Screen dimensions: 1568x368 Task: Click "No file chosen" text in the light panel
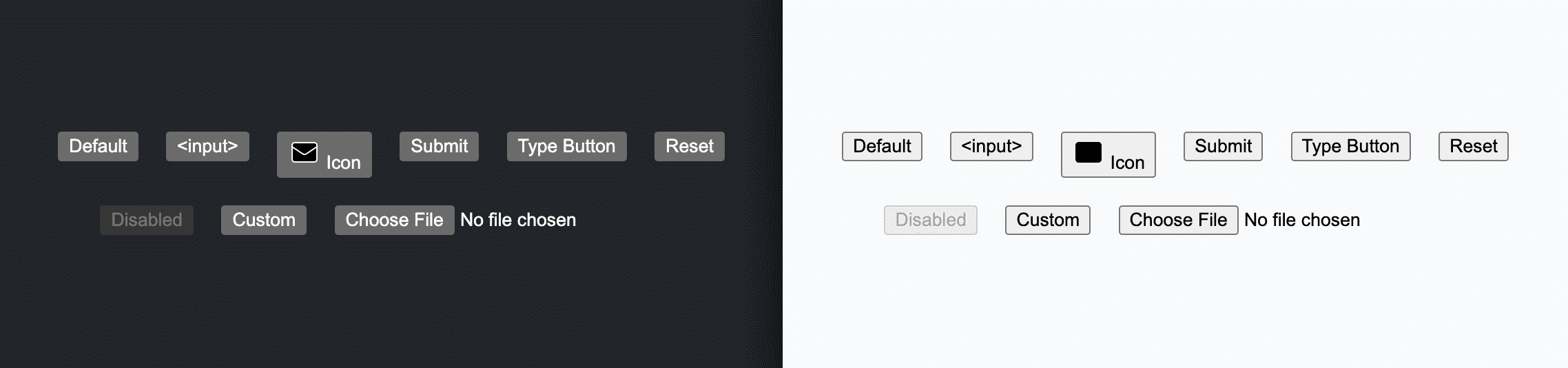tap(1302, 220)
